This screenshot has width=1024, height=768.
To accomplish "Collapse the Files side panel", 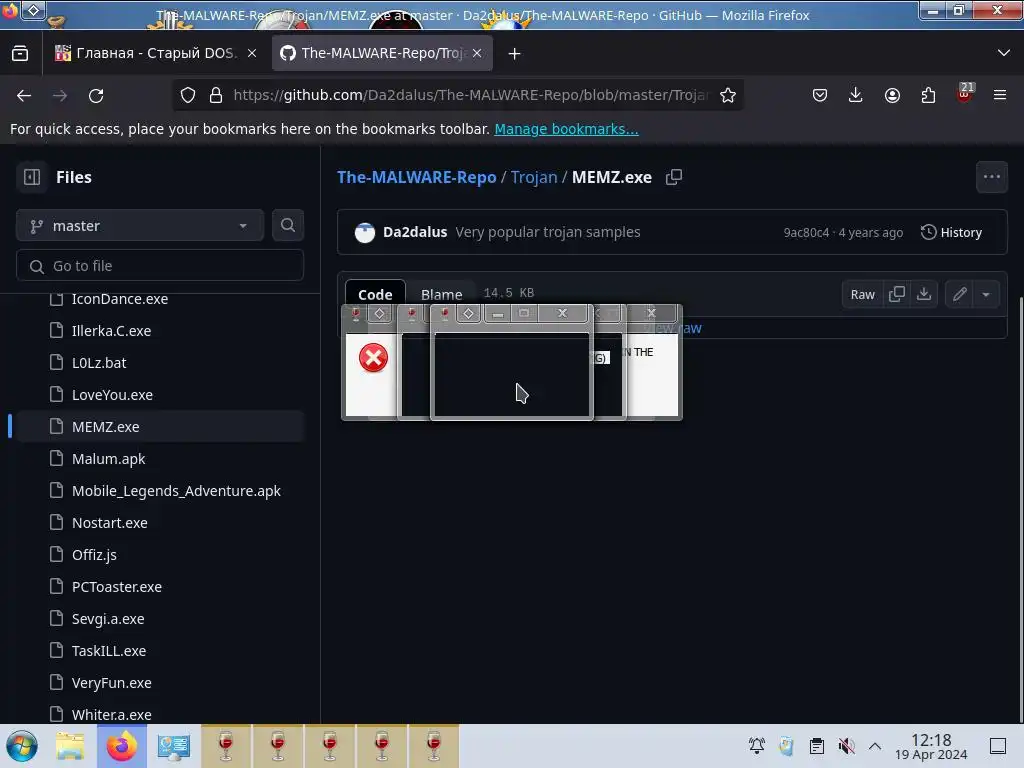I will [x=32, y=177].
